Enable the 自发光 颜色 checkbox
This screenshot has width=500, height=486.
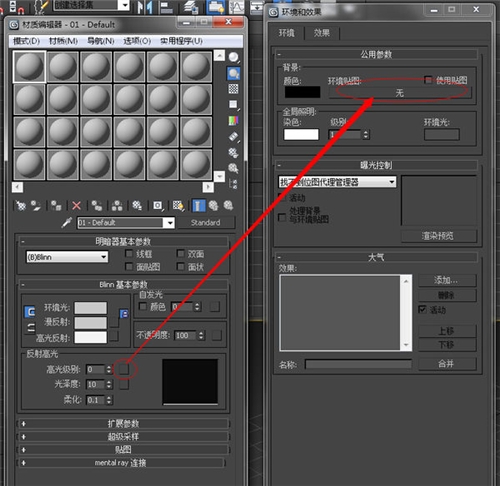point(143,306)
